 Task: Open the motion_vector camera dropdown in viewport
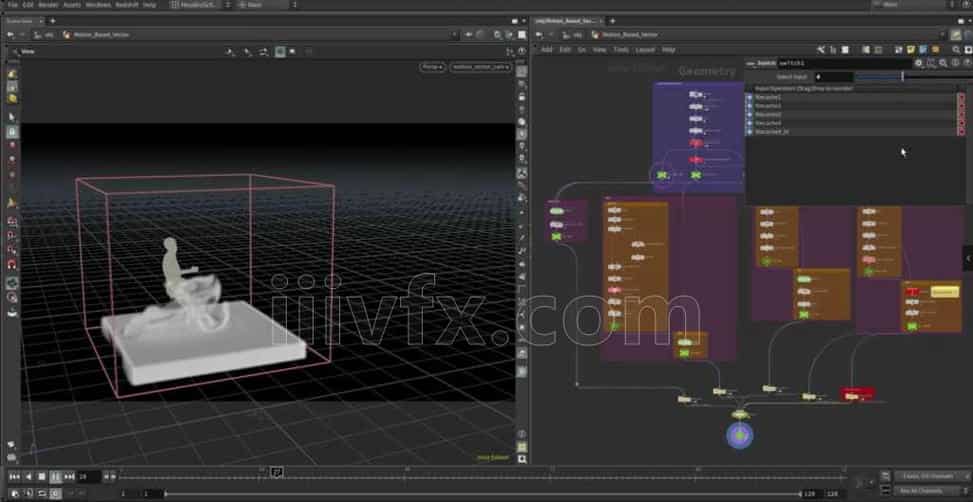pos(480,67)
